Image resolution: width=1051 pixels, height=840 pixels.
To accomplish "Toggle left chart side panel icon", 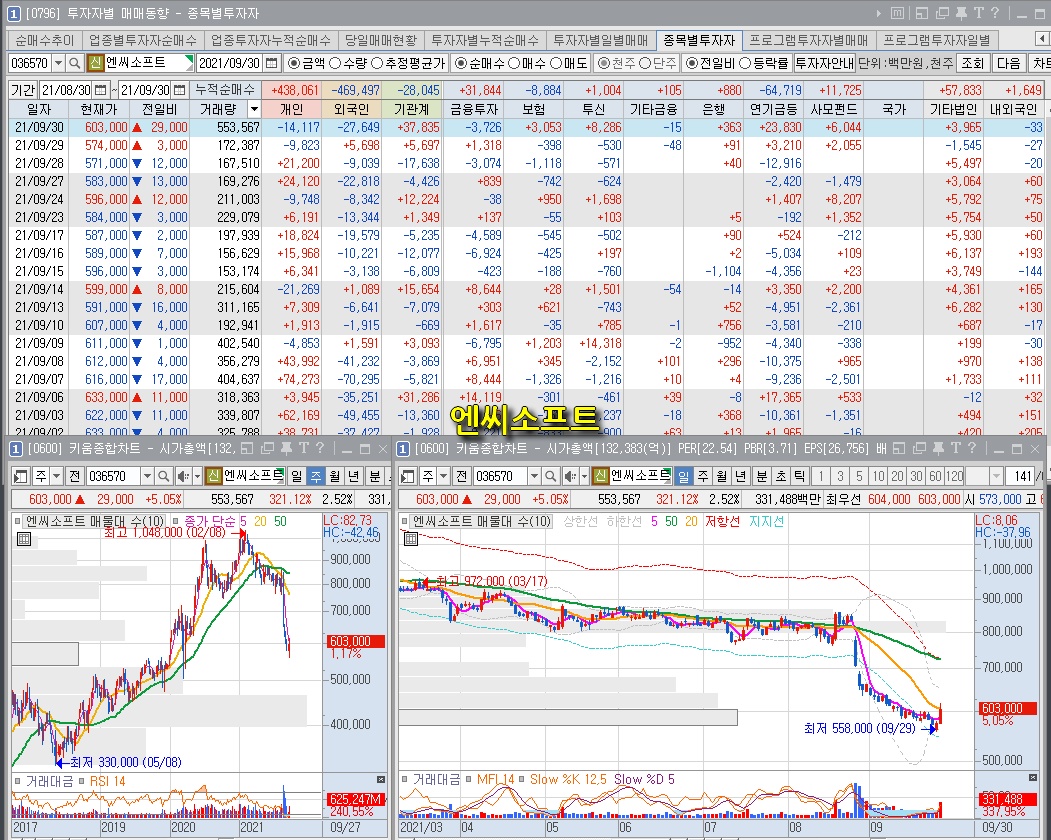I will pos(20,476).
